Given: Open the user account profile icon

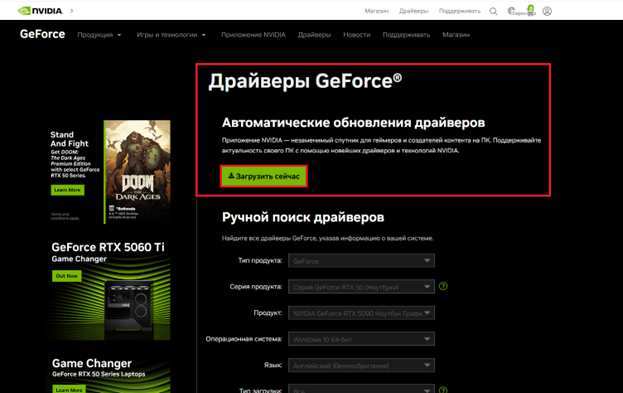Looking at the screenshot, I should coord(547,11).
